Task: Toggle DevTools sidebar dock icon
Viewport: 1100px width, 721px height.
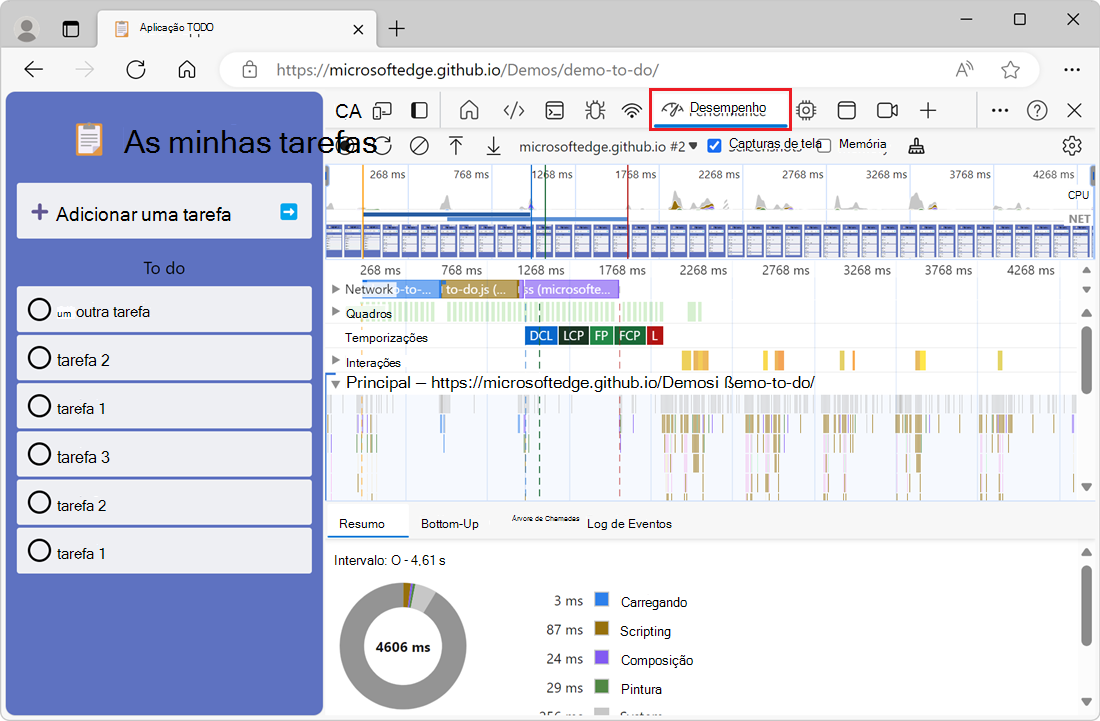Action: (420, 110)
